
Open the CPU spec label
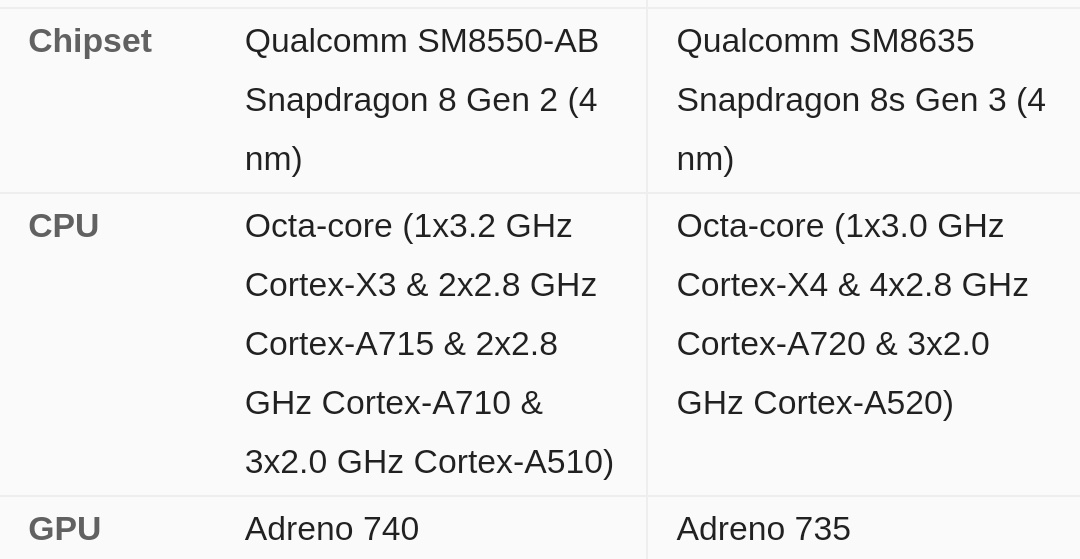point(63,226)
